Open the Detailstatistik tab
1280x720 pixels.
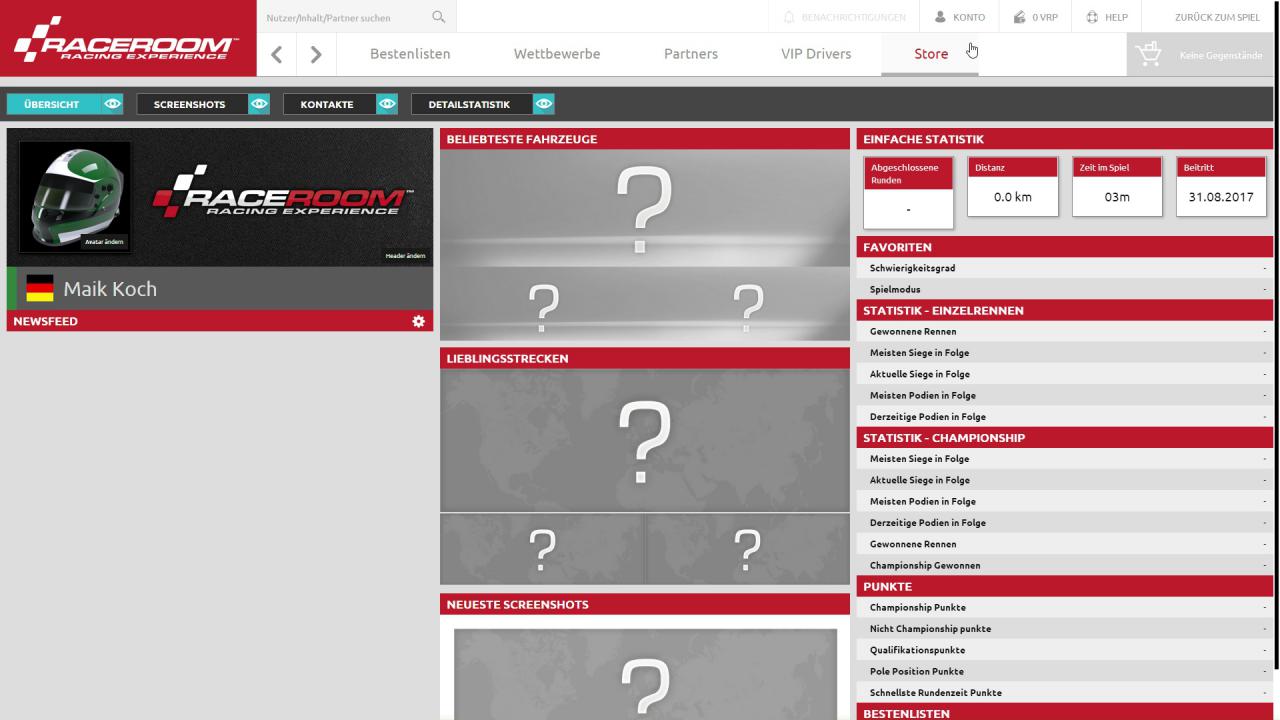click(x=471, y=104)
